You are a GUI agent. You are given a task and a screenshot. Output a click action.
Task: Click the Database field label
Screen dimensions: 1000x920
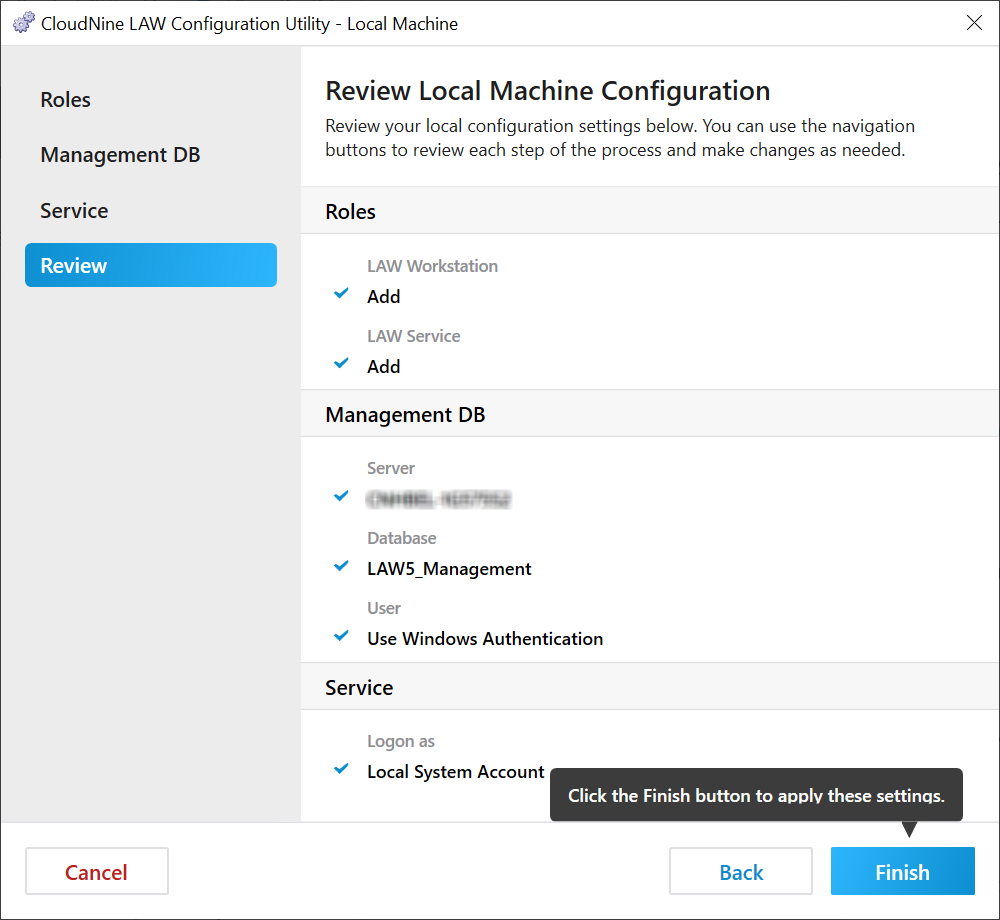click(x=401, y=538)
